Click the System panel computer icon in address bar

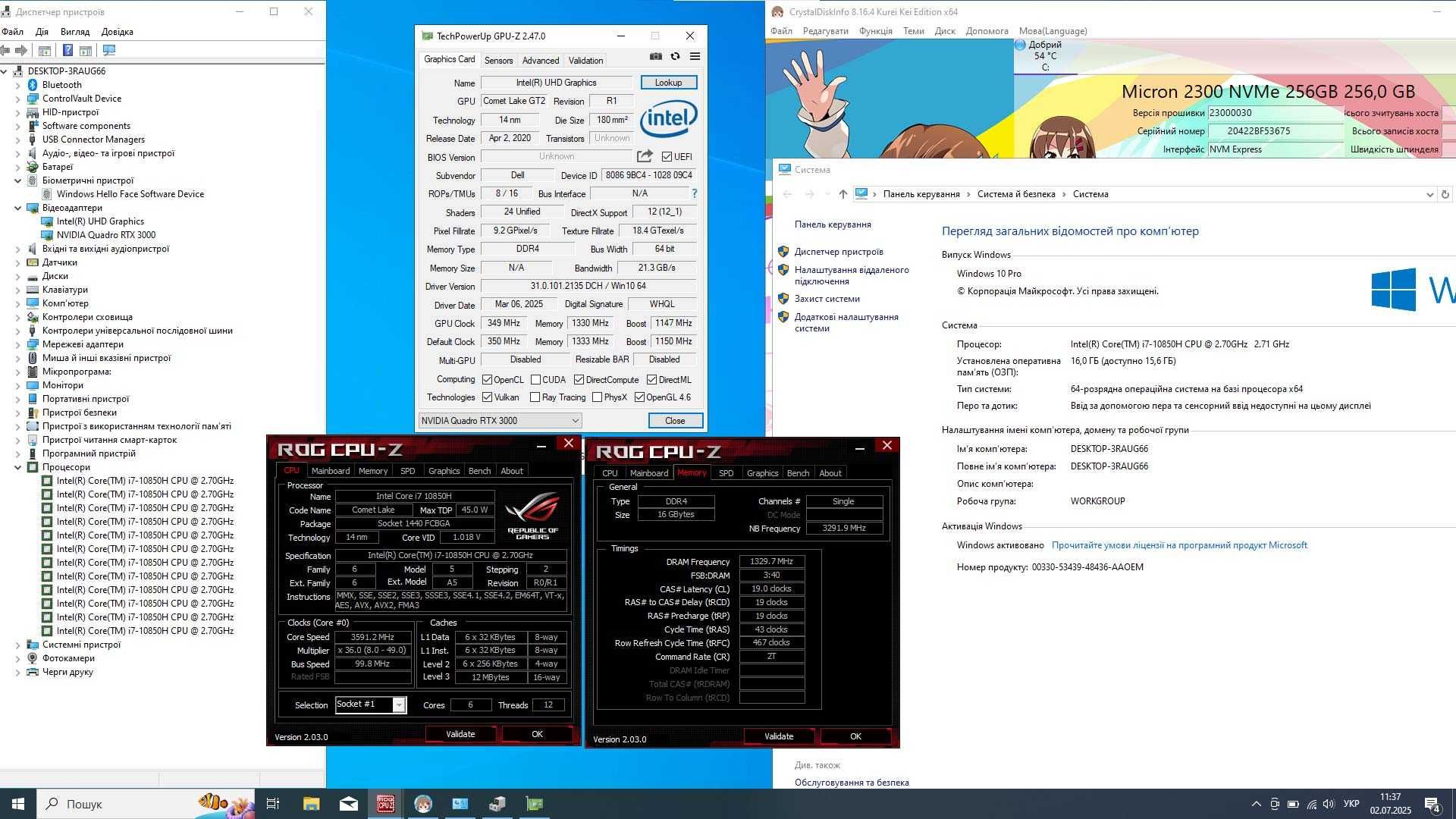pos(861,193)
